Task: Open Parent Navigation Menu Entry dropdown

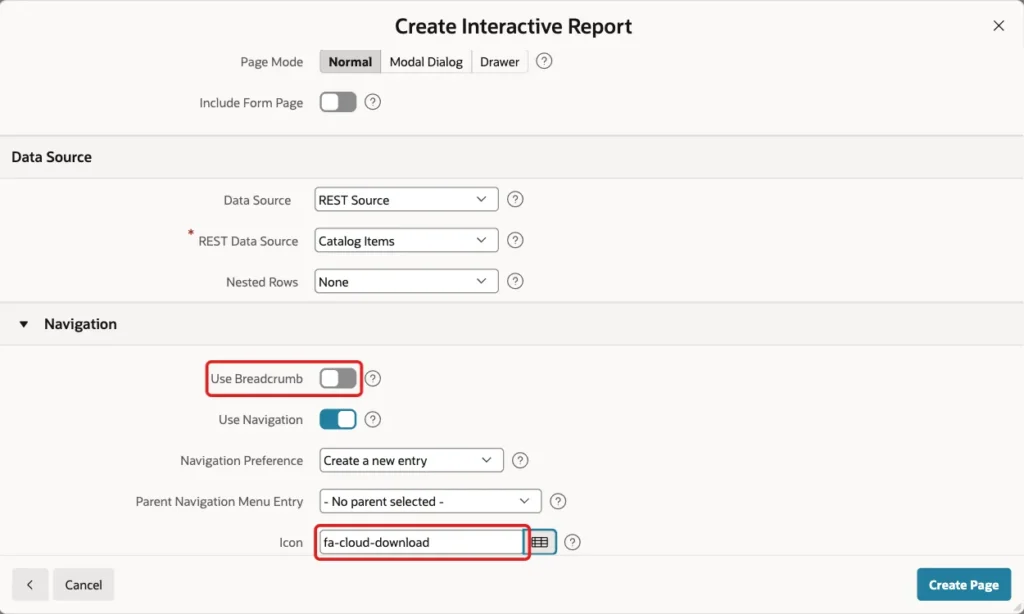Action: (430, 502)
